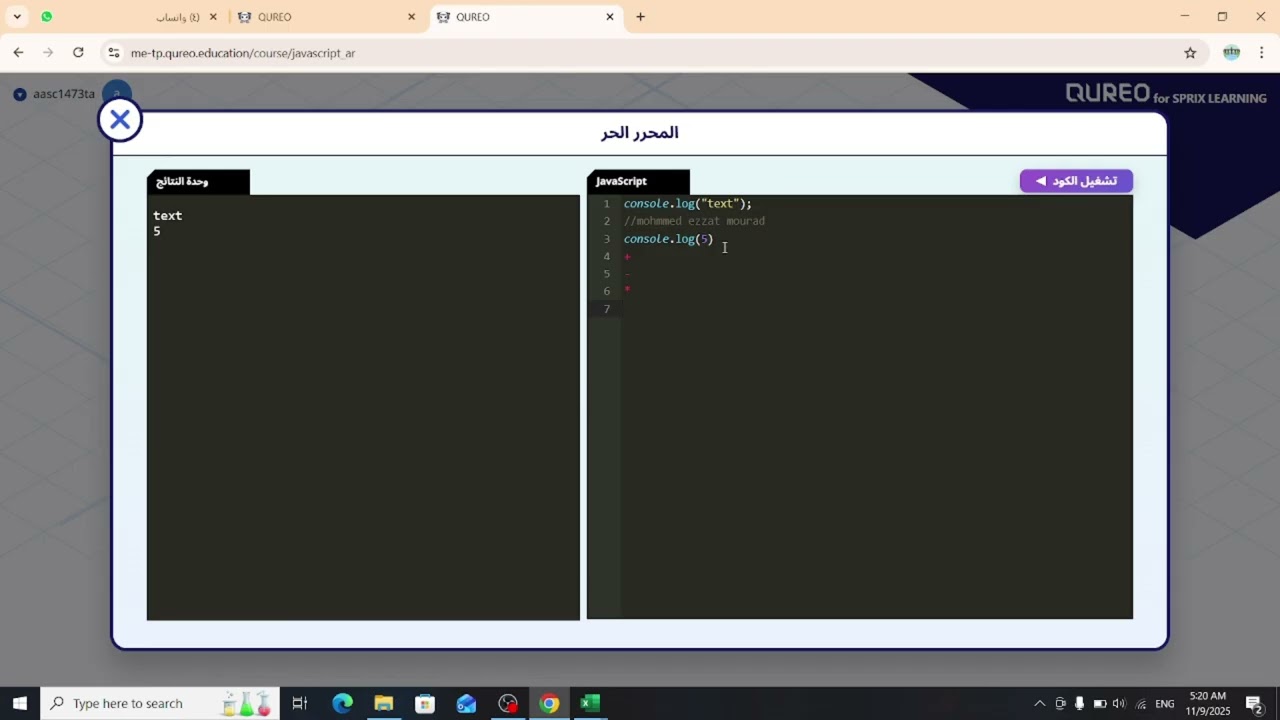
Task: Go back to the previous page
Action: coord(18,53)
